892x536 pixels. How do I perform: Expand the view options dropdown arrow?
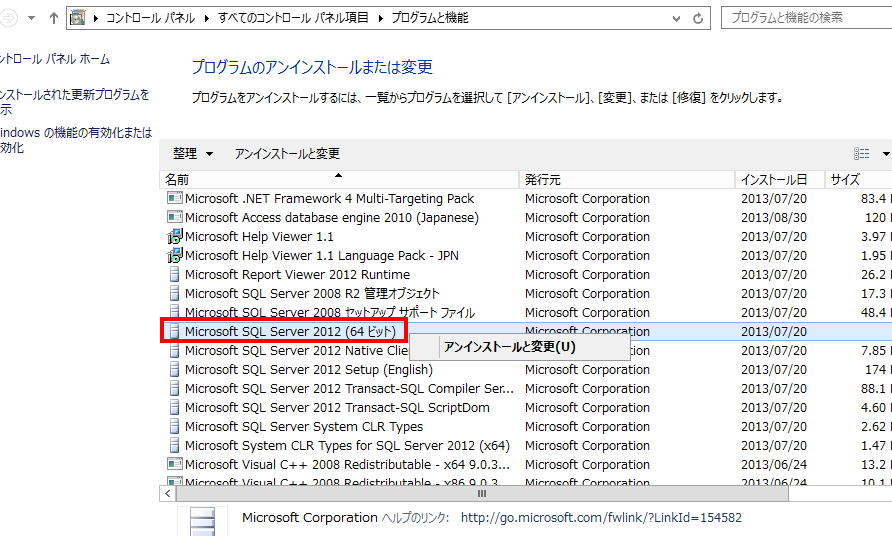(x=885, y=154)
